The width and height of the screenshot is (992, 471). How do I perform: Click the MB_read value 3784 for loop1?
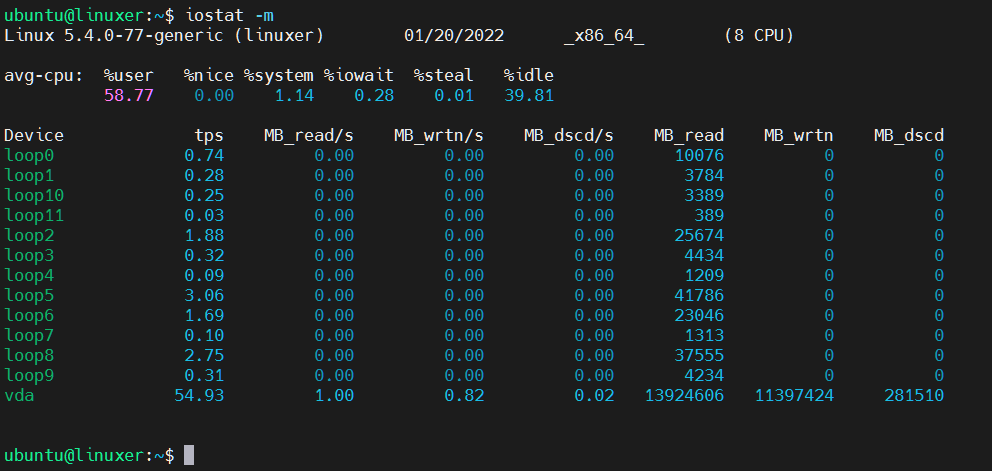pyautogui.click(x=704, y=175)
